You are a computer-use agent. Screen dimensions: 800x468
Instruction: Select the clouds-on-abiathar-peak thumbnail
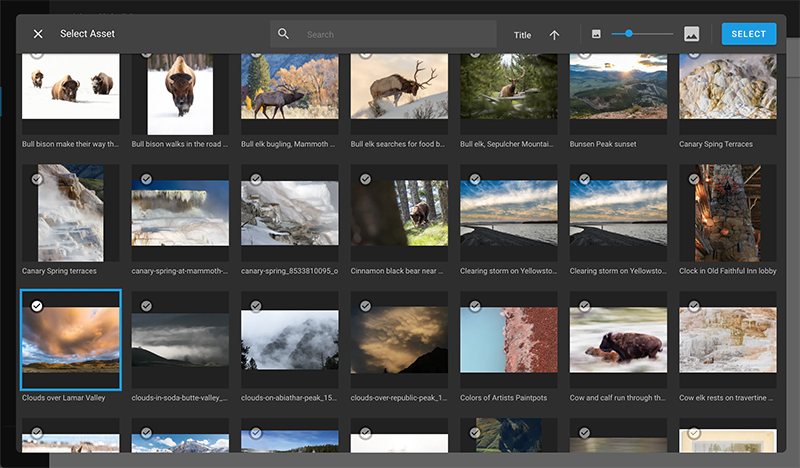290,339
